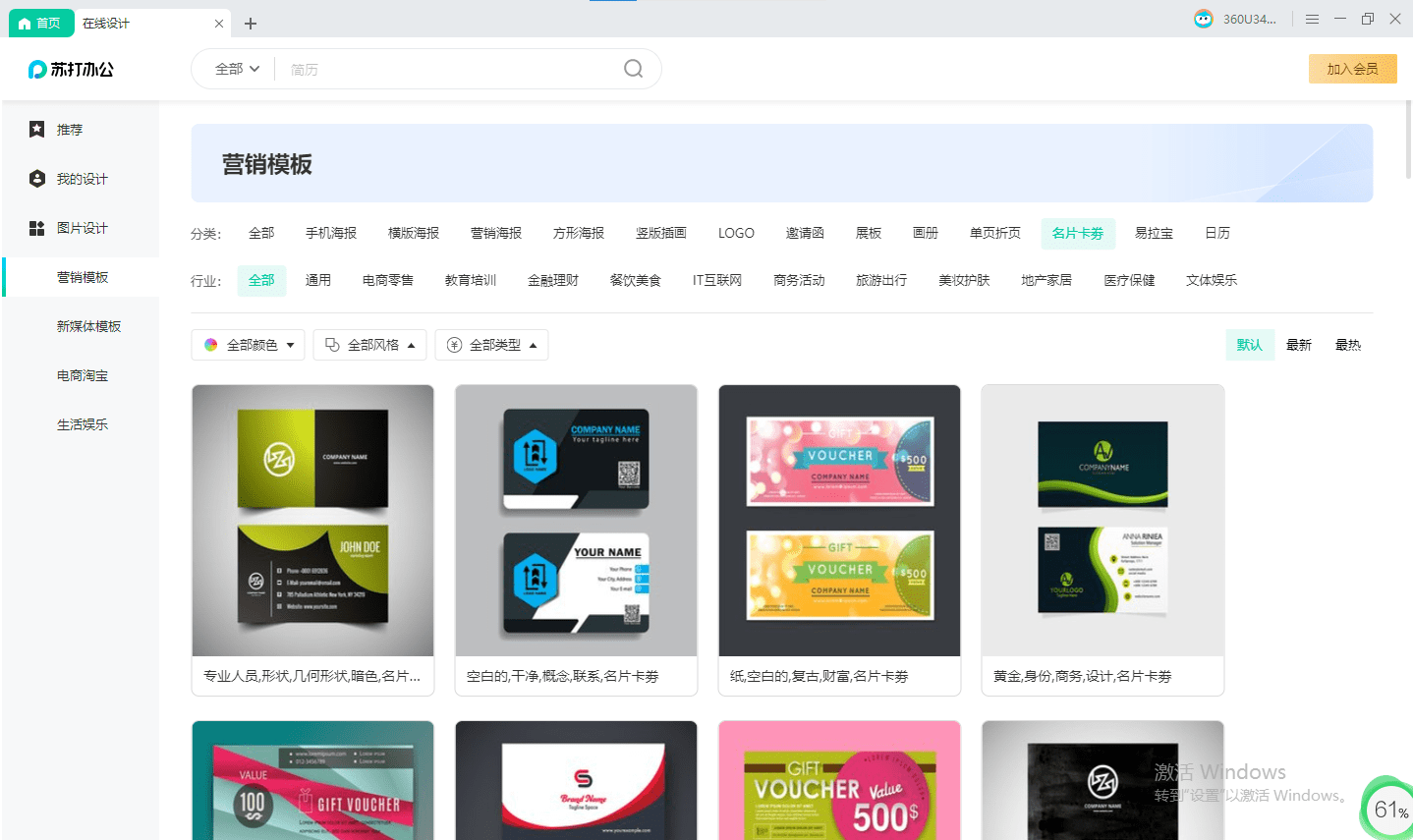
Task: Filter industry by 餐饮美食
Action: (x=636, y=280)
